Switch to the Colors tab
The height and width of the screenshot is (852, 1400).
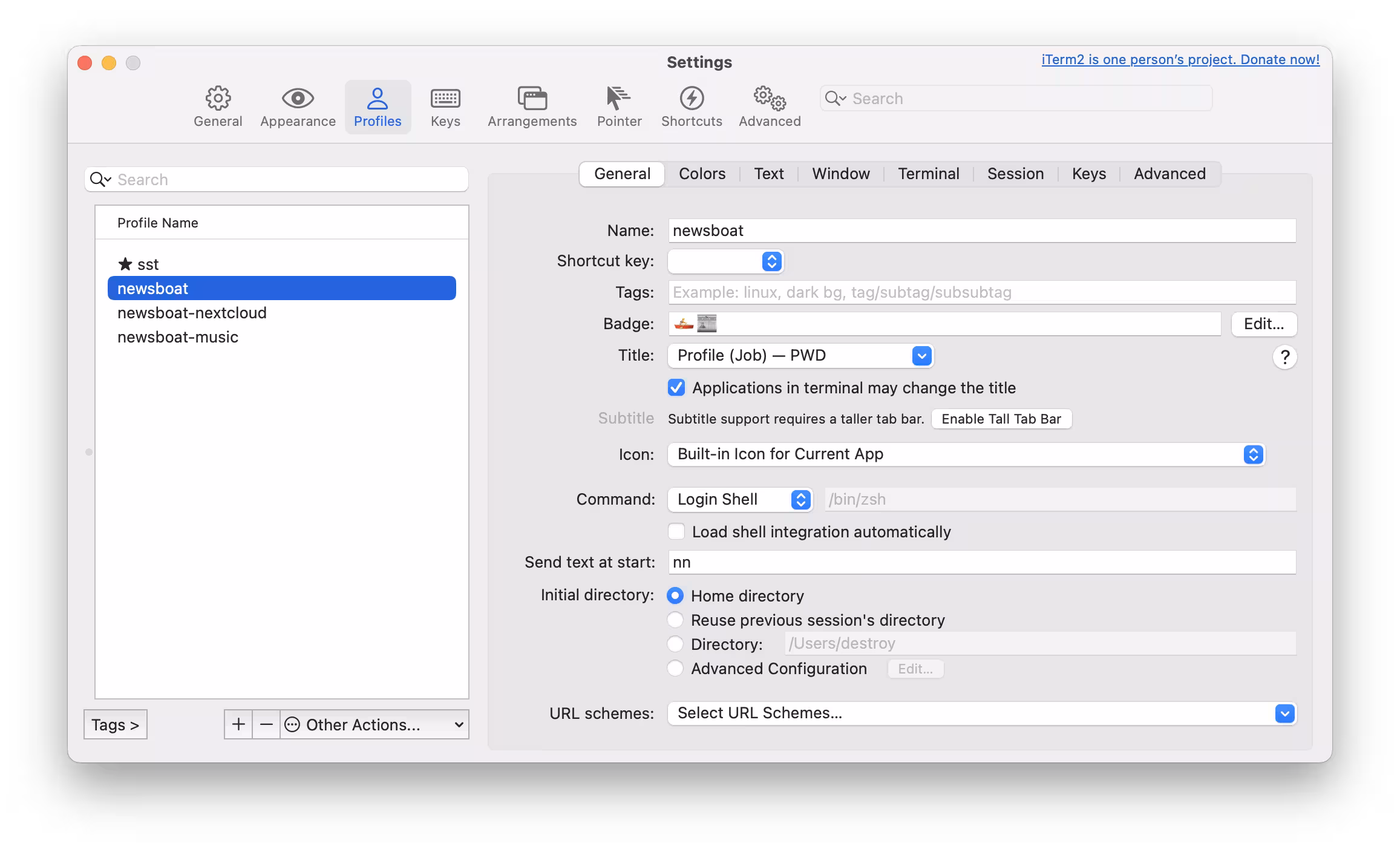click(x=701, y=174)
